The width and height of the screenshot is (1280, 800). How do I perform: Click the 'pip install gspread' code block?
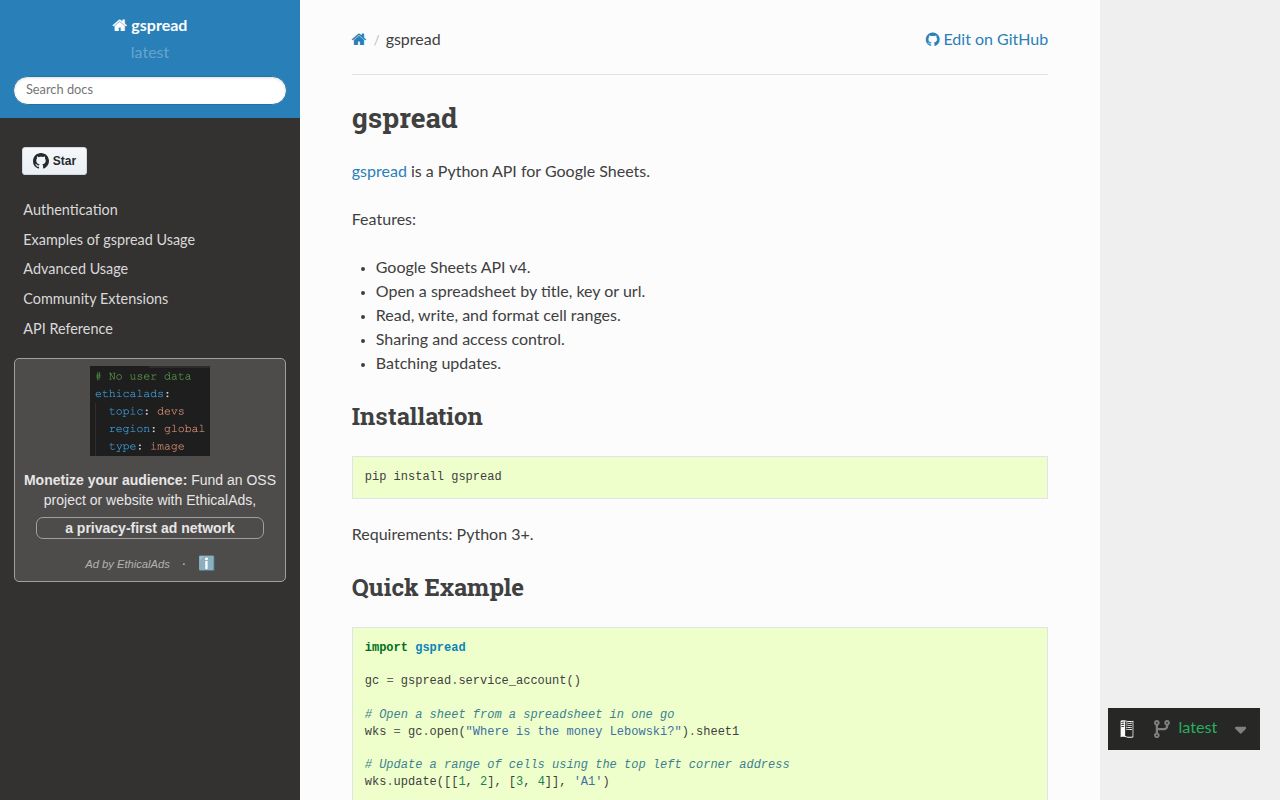(700, 477)
